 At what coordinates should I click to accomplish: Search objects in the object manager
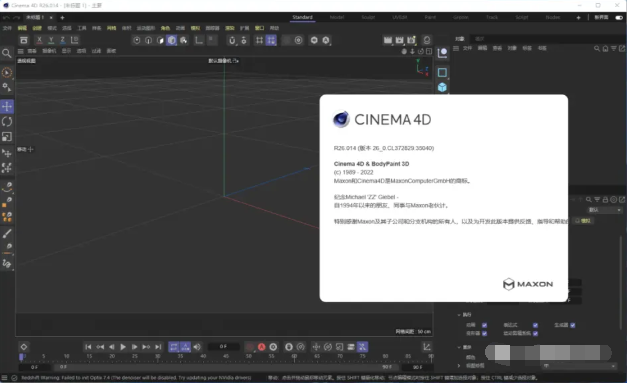[597, 48]
